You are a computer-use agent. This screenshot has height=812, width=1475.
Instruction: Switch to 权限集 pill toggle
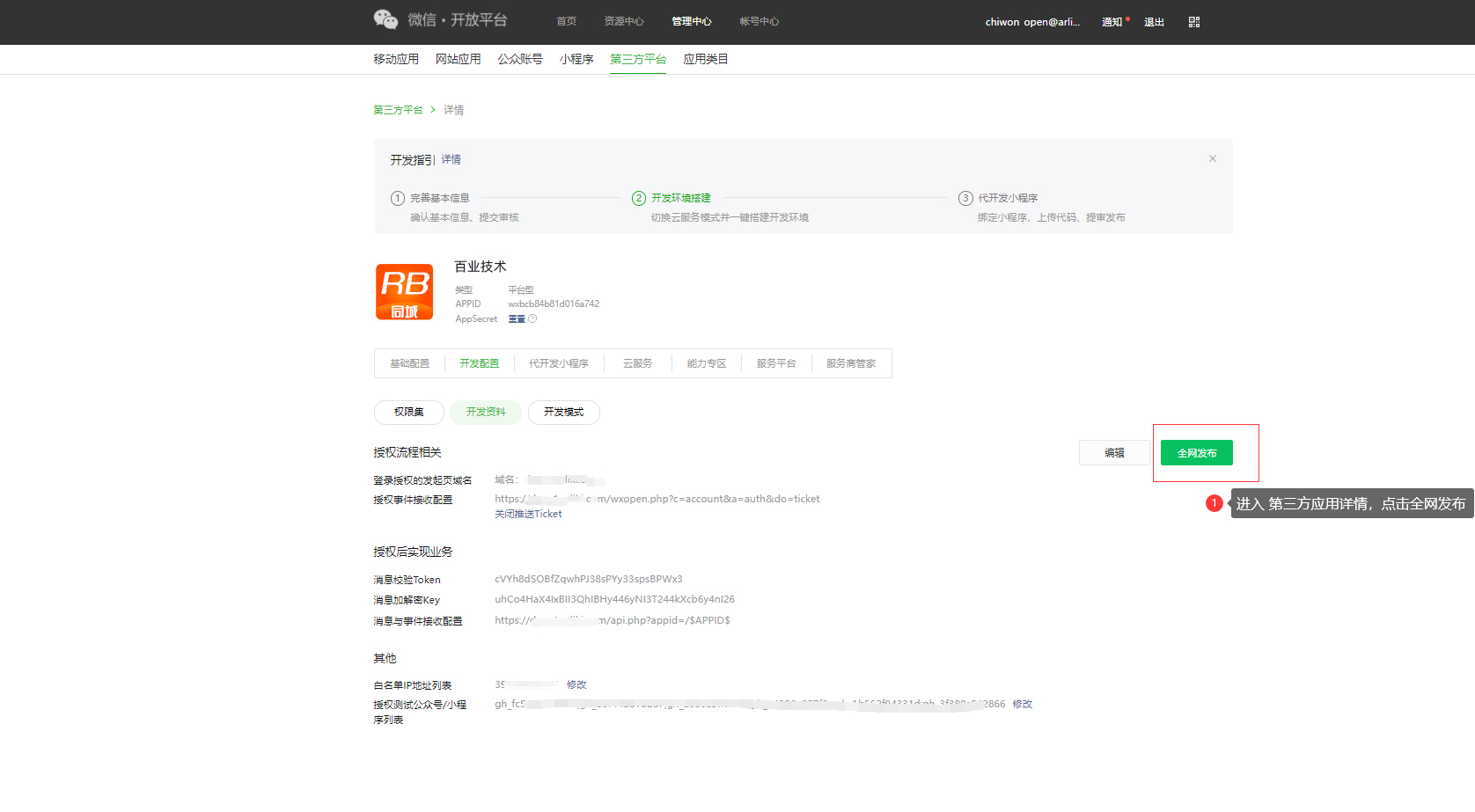pos(408,413)
